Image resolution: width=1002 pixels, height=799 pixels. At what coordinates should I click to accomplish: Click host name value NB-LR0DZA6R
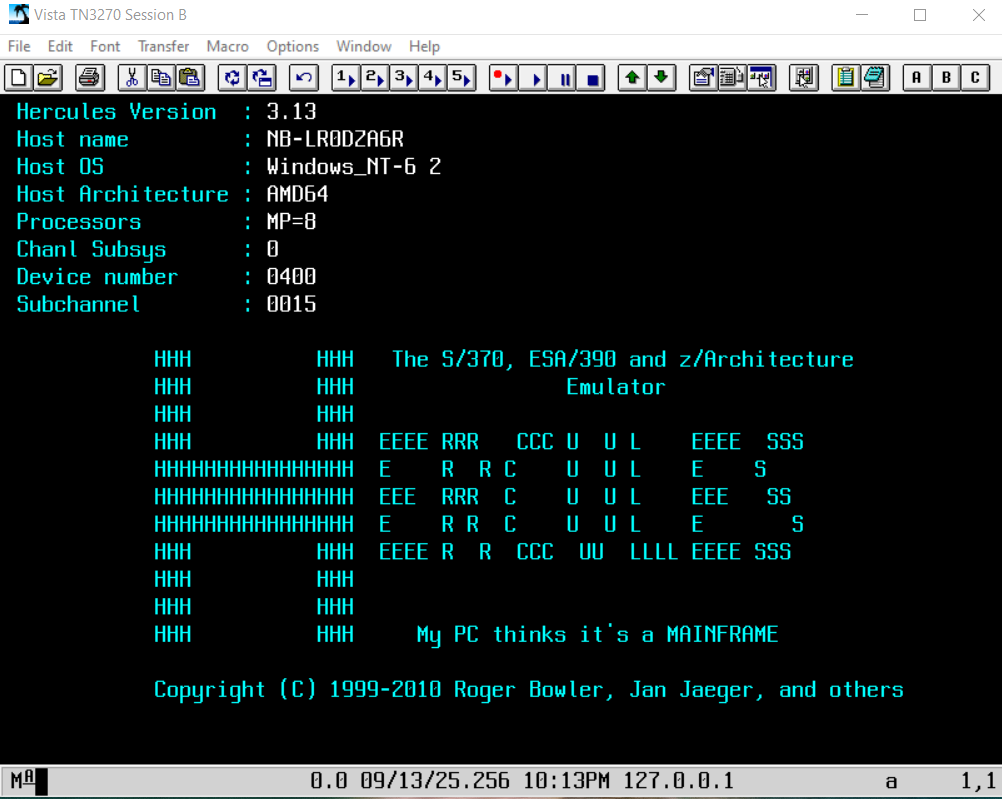335,139
